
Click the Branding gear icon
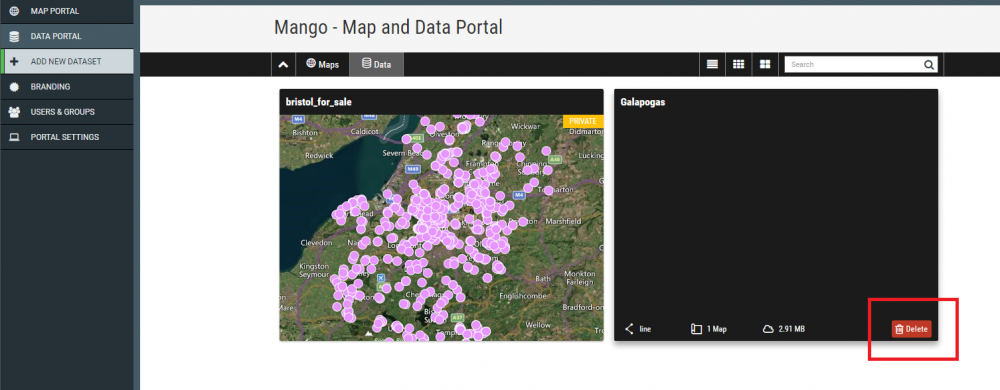(14, 87)
